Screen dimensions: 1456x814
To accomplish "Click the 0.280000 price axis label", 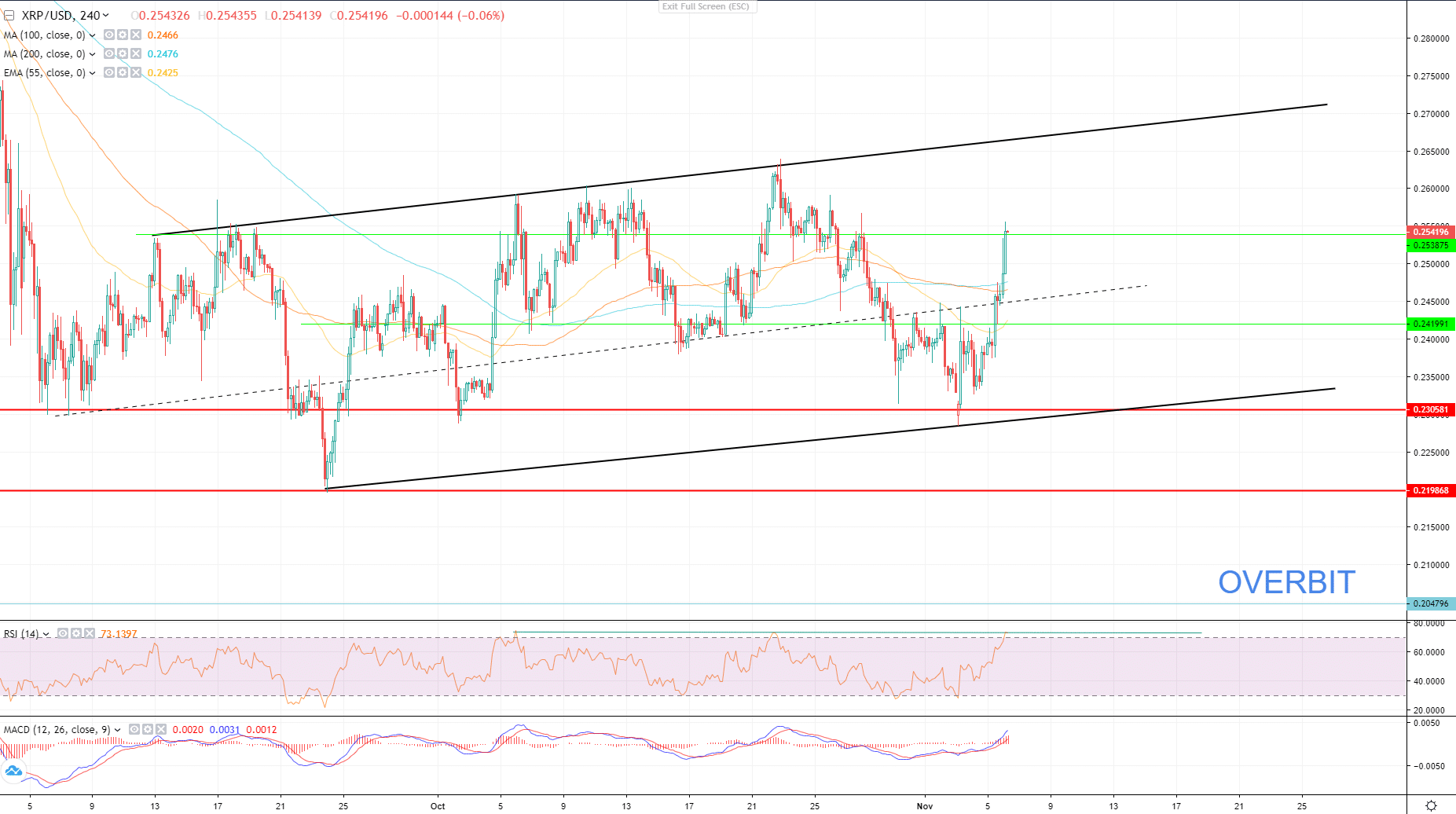I will (x=1431, y=38).
